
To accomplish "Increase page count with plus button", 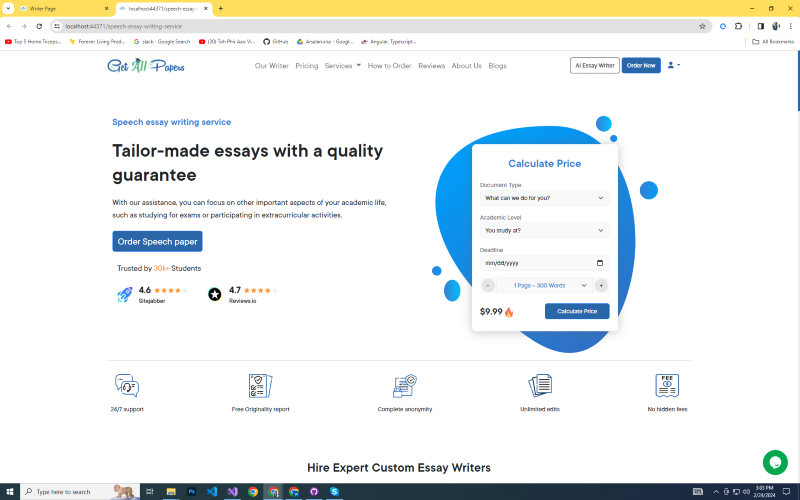I will tap(601, 285).
